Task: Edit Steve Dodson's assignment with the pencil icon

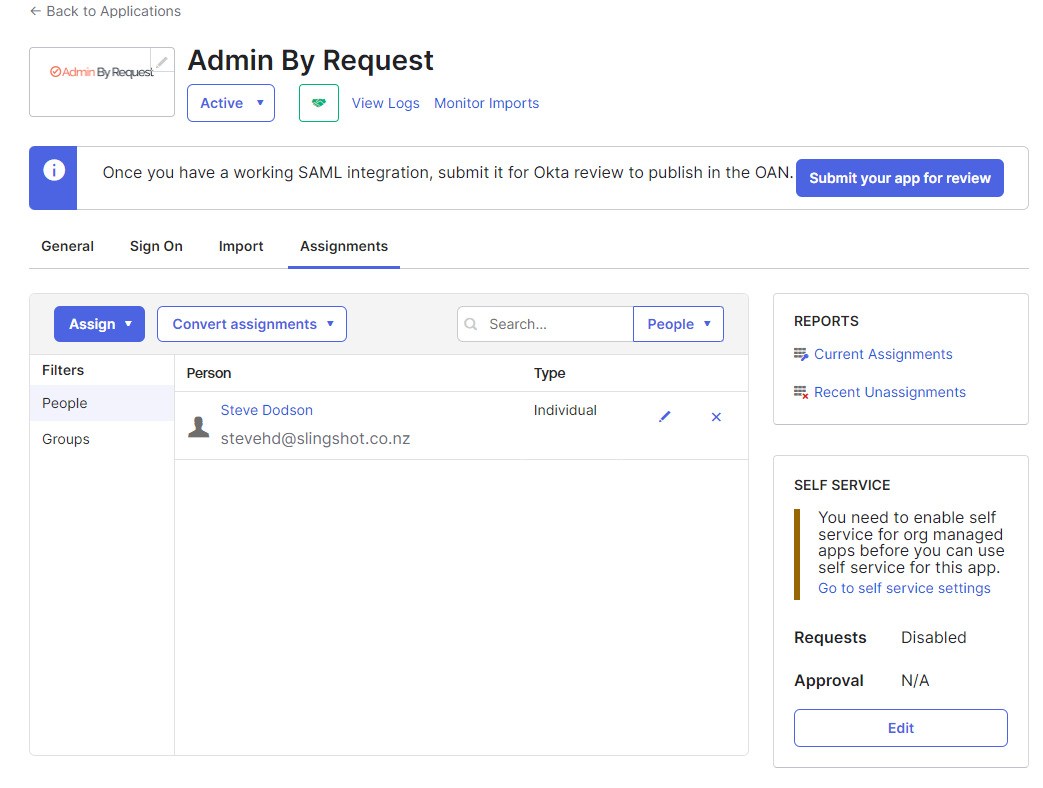Action: 665,416
